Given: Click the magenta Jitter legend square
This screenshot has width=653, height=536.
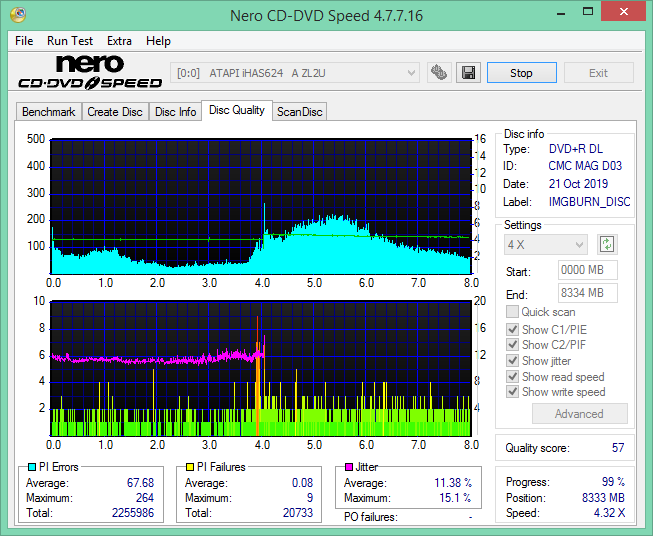Looking at the screenshot, I should click(349, 467).
